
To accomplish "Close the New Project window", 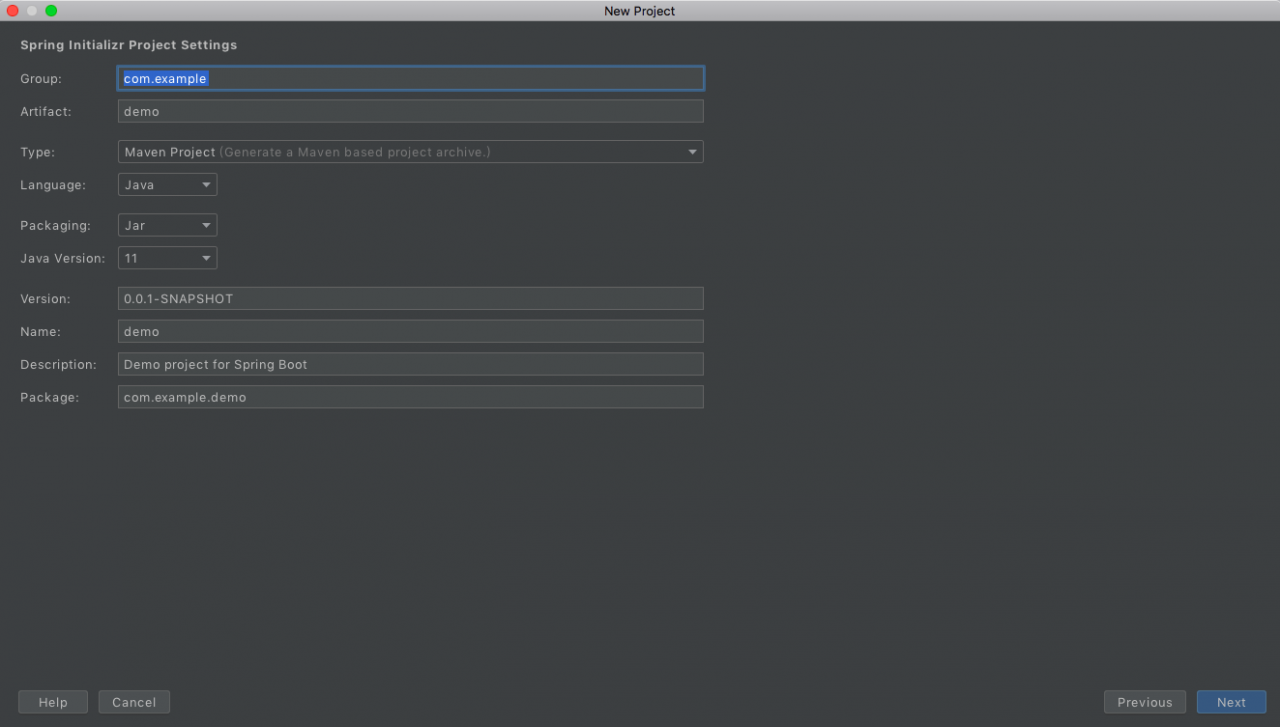I will point(12,10).
